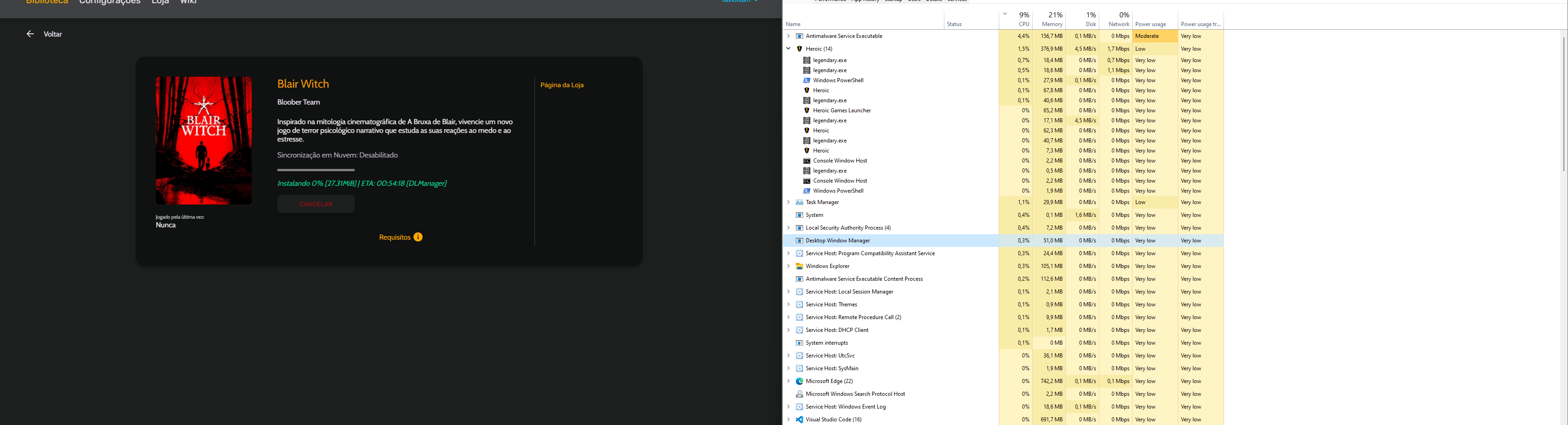1568x425 pixels.
Task: Collapse the Heroic (14) process group
Action: pos(788,49)
